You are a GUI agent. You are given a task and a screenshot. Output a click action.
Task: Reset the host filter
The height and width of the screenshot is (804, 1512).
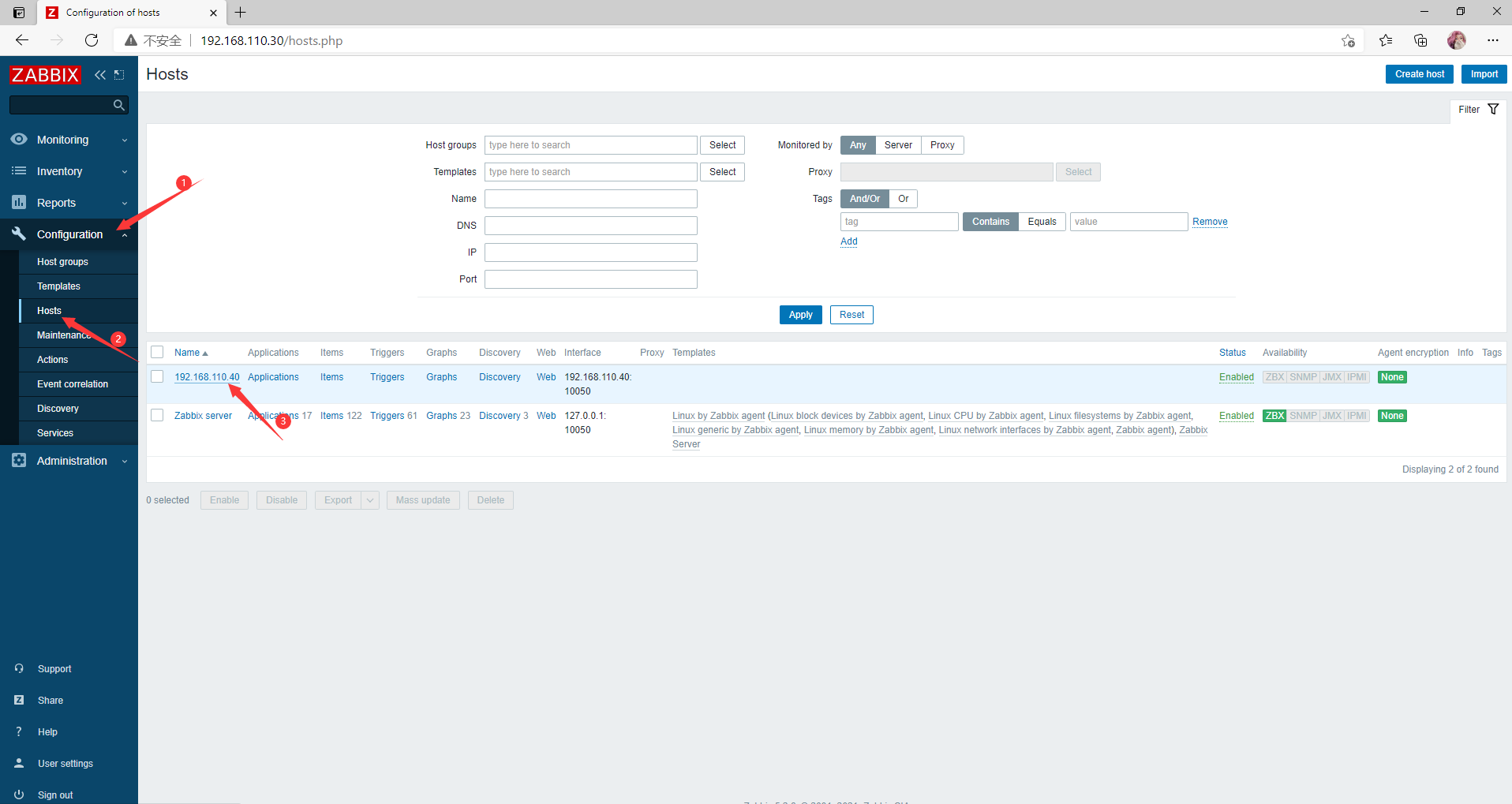click(x=851, y=315)
